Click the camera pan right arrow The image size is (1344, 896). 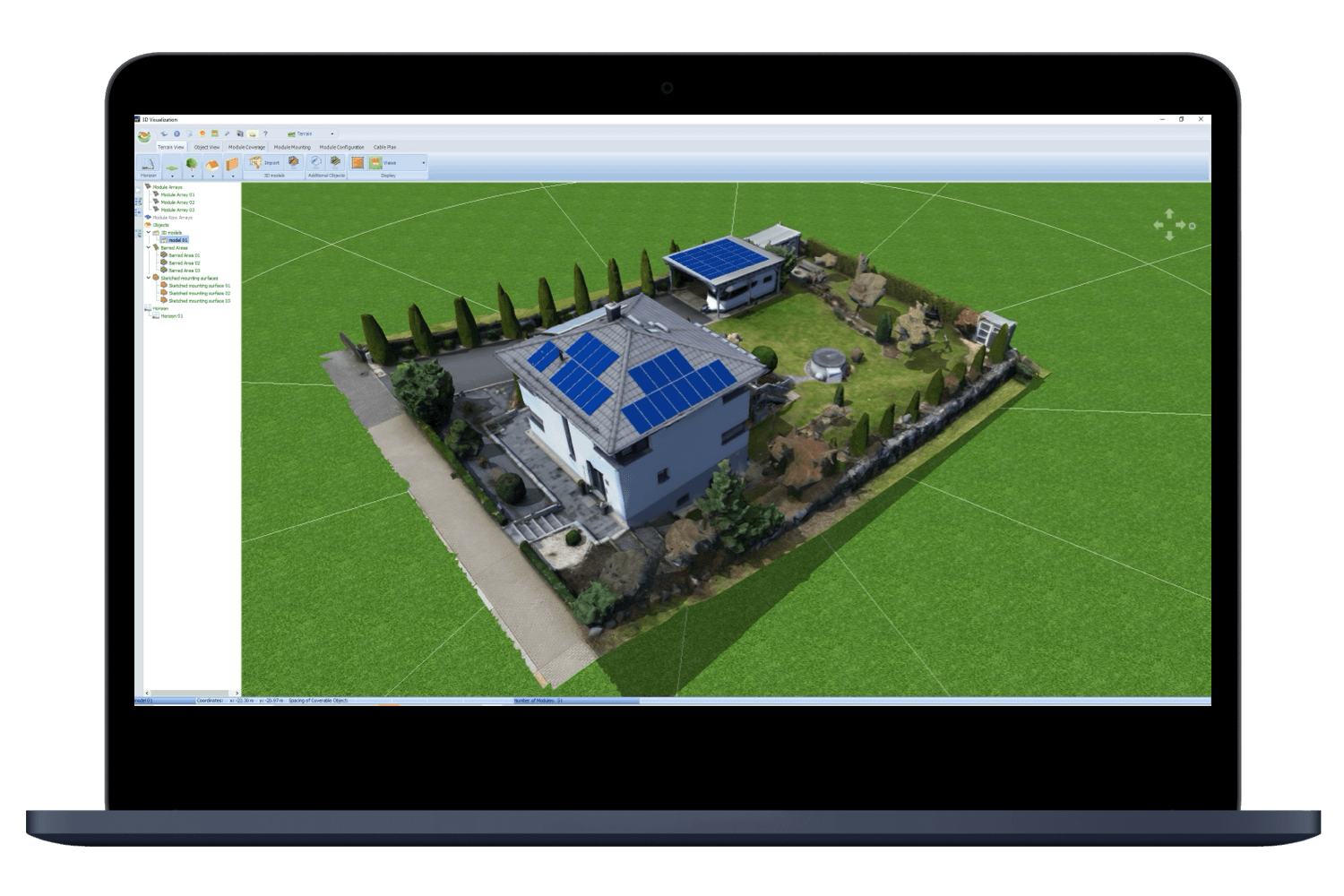tap(1181, 225)
